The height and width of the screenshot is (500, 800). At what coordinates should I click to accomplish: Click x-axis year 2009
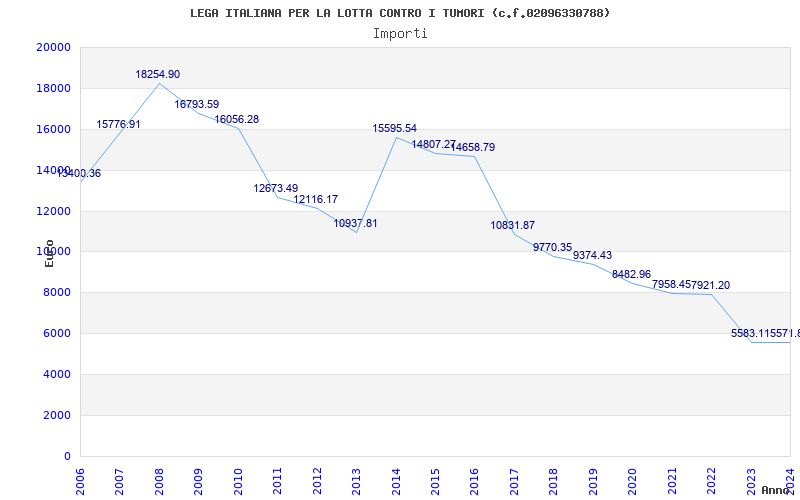pyautogui.click(x=198, y=481)
